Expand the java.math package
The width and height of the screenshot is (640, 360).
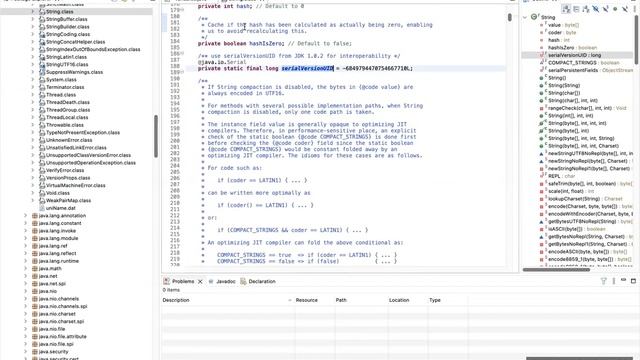26,269
